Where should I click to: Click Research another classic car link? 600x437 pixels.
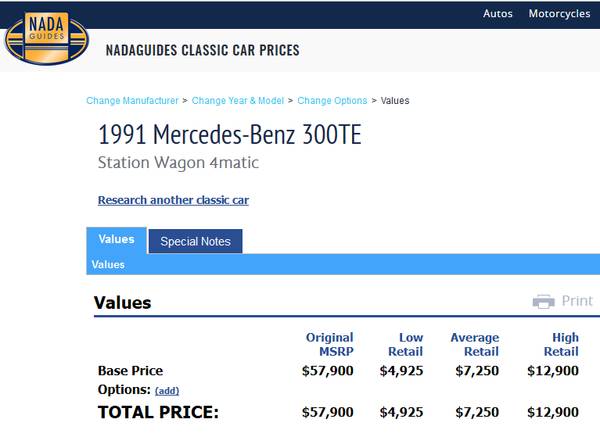click(x=173, y=200)
